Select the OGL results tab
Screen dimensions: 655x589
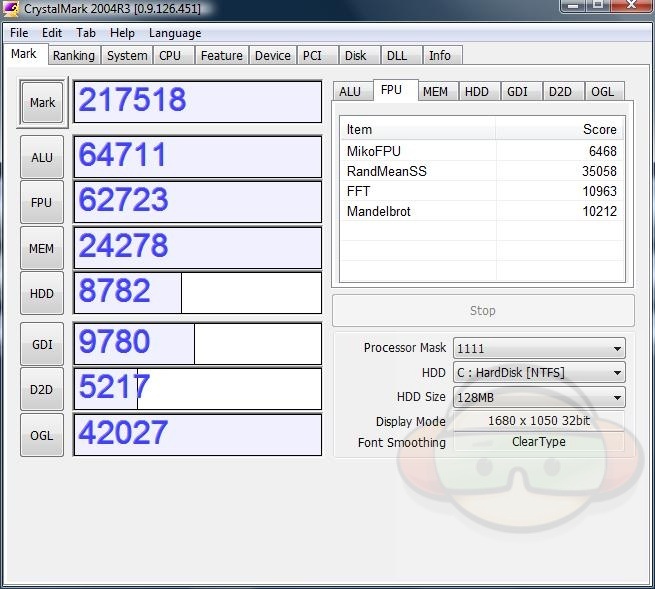[603, 91]
